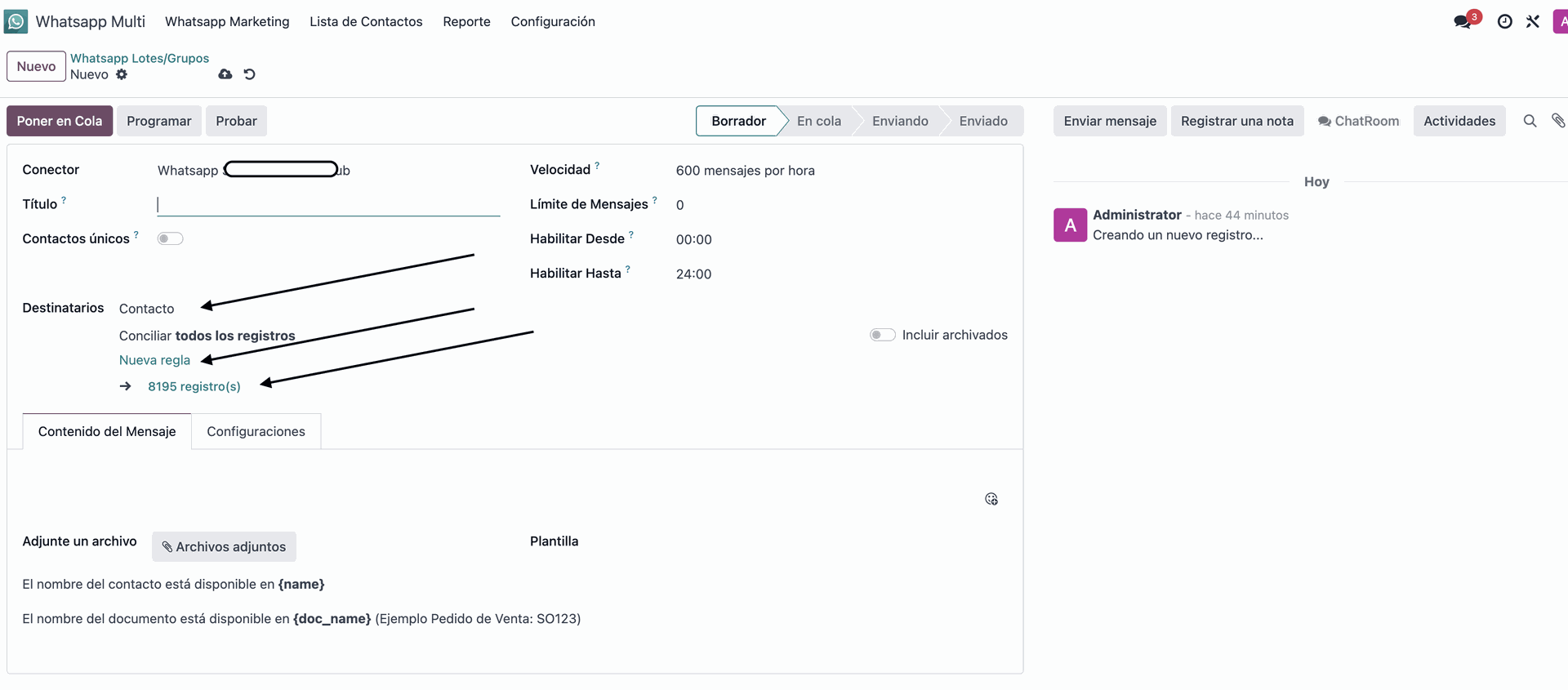Select the Contenido del Mensaje tab

107,431
